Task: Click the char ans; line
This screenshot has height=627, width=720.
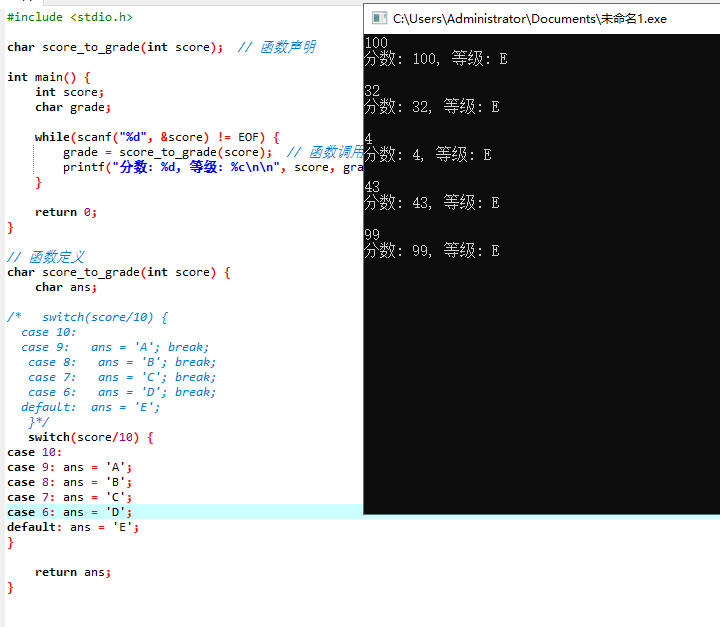Action: (x=66, y=288)
